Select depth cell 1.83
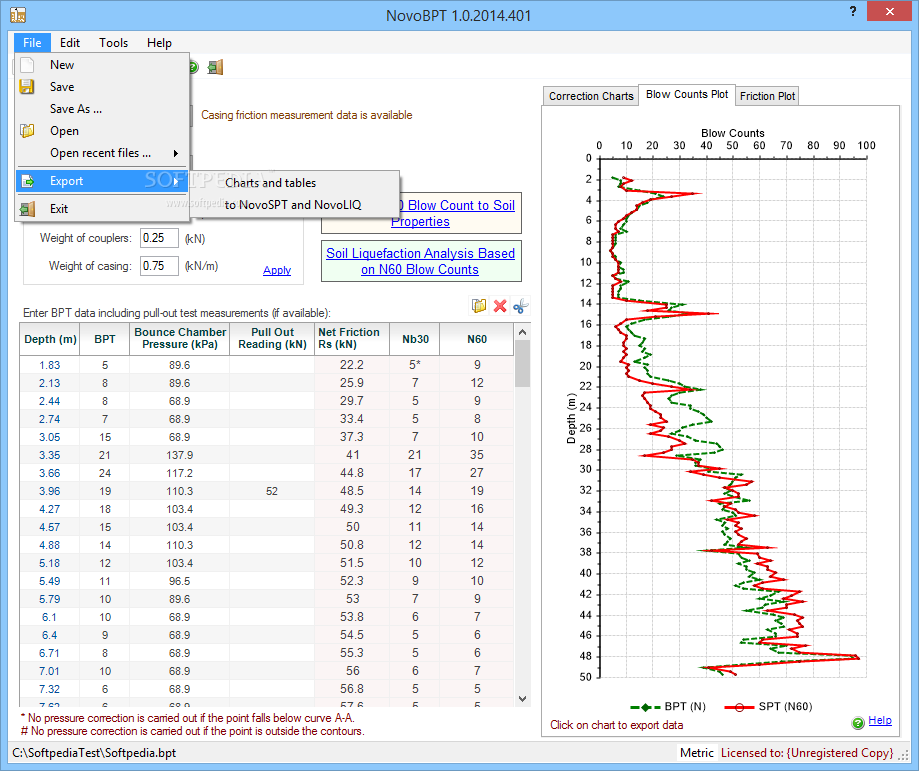 pyautogui.click(x=50, y=365)
